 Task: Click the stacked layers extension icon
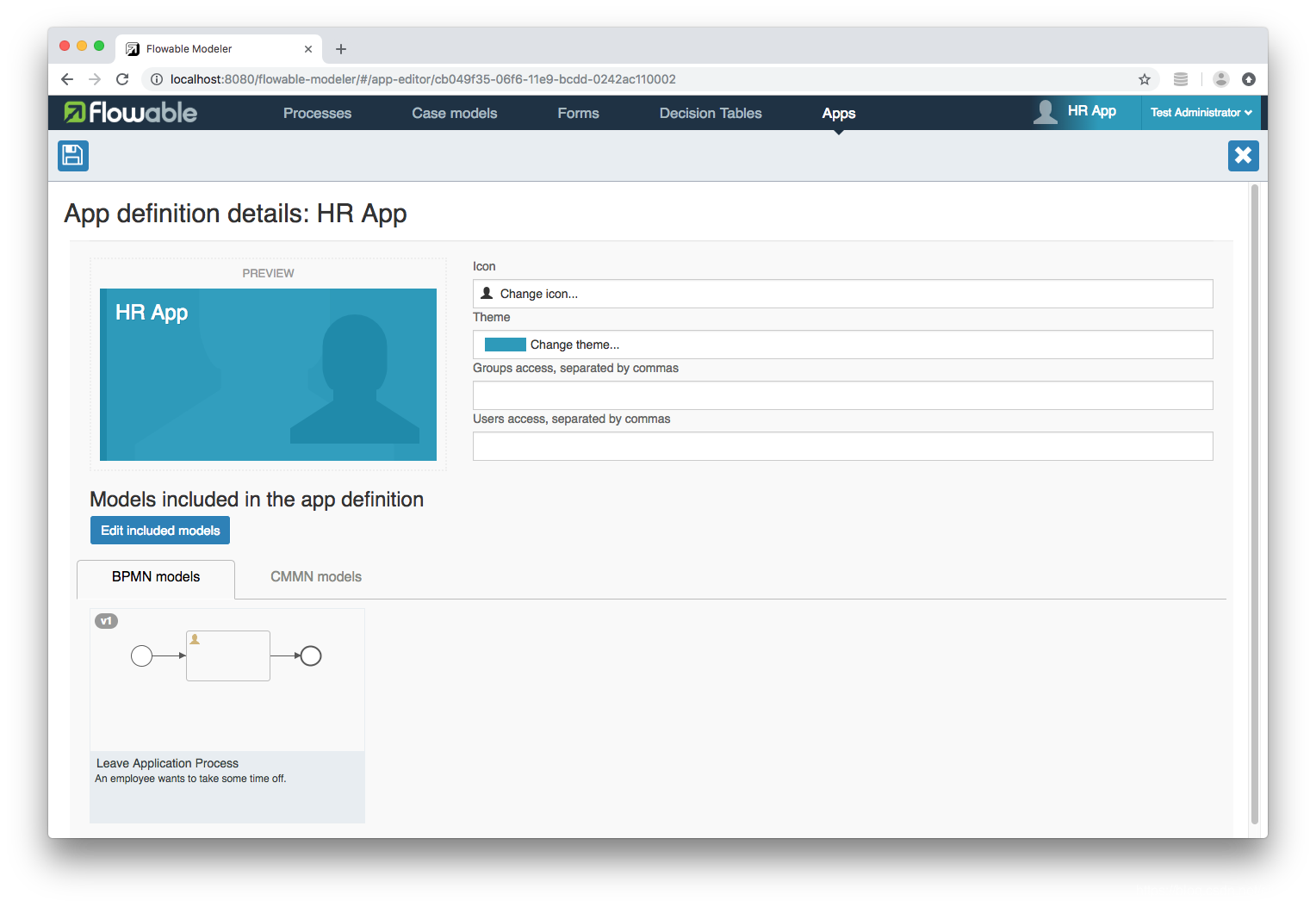pos(1181,79)
